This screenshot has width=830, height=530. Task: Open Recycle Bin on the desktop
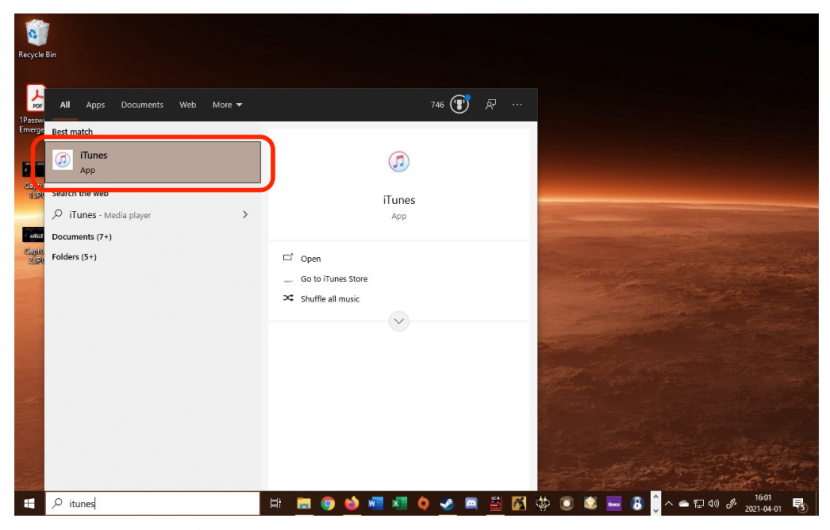tap(37, 37)
